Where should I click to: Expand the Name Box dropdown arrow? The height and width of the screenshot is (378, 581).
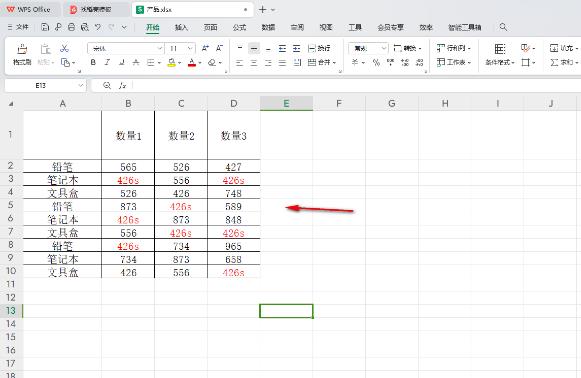tap(80, 86)
